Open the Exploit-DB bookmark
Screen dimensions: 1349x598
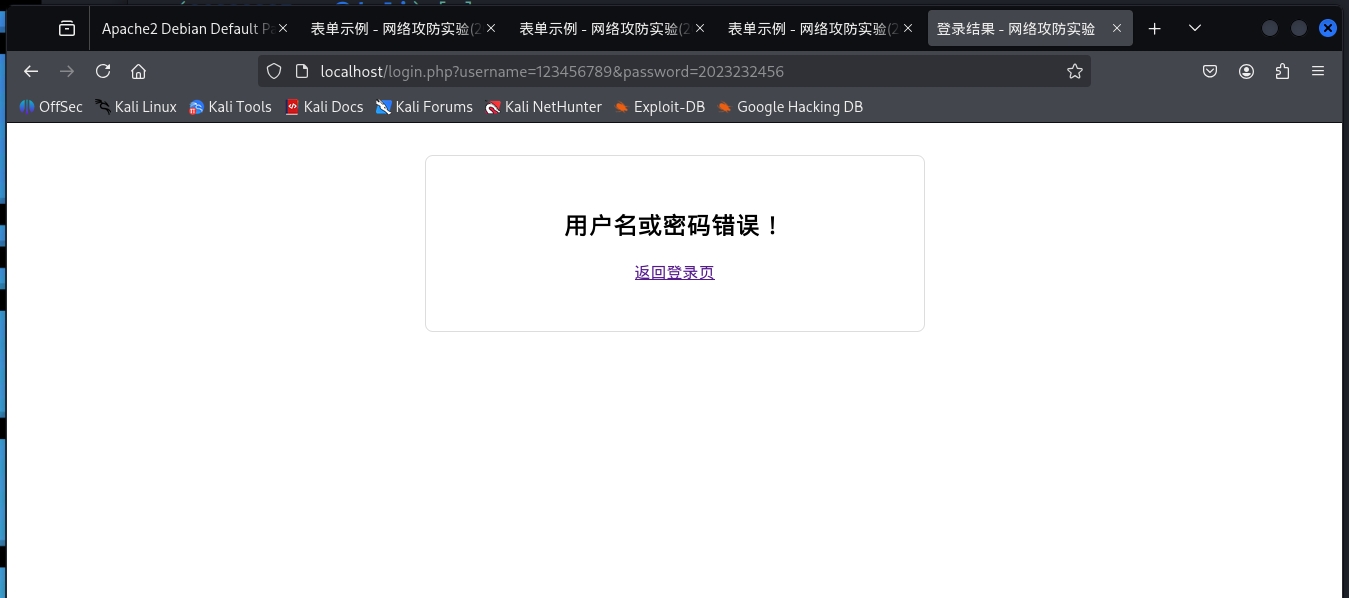(660, 107)
